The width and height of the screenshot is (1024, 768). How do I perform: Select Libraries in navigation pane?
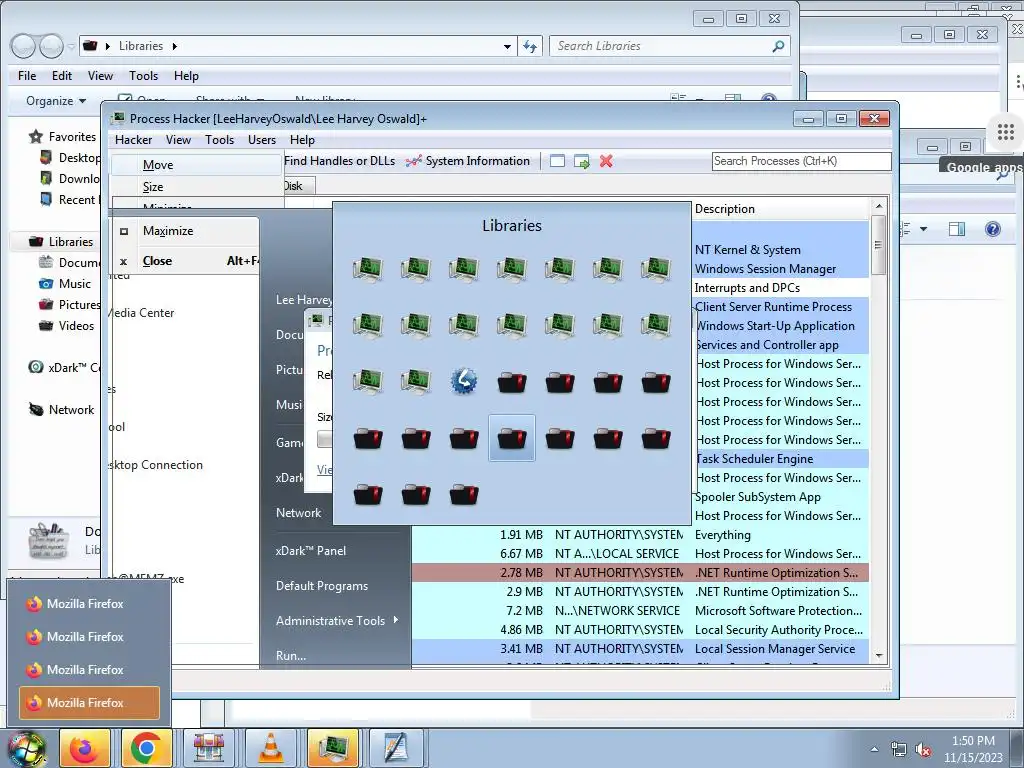[62, 242]
